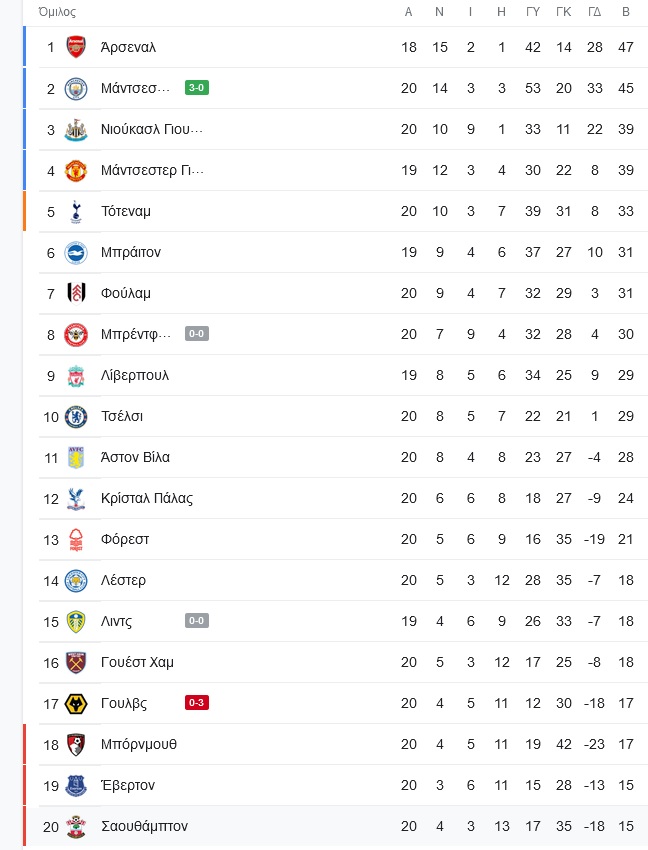Image resolution: width=648 pixels, height=850 pixels.
Task: Click the Σαουθάμπτον row name
Action: (x=144, y=826)
